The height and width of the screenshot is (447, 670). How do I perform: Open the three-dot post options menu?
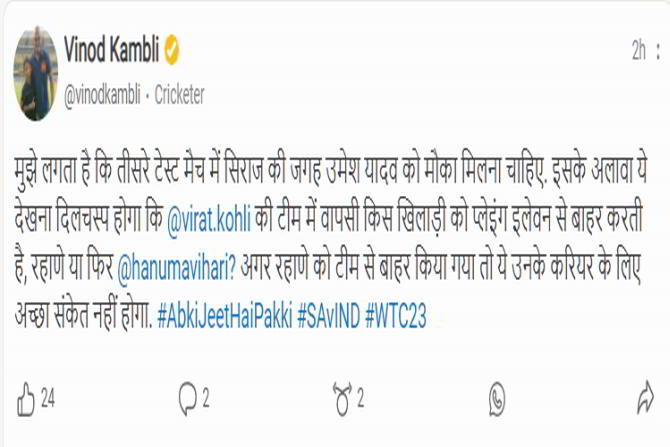click(658, 51)
